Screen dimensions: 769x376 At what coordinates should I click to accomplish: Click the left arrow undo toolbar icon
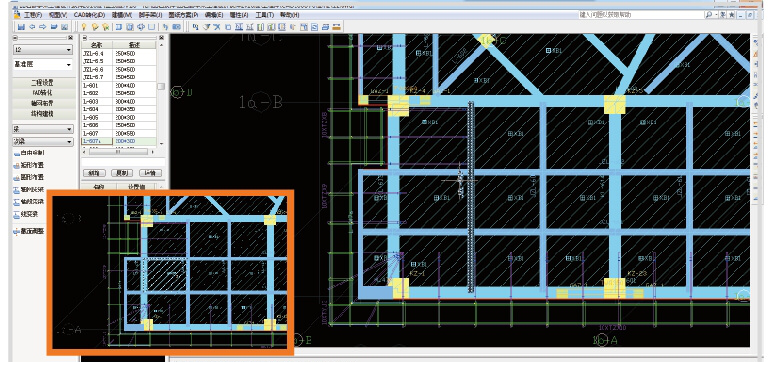point(32,27)
